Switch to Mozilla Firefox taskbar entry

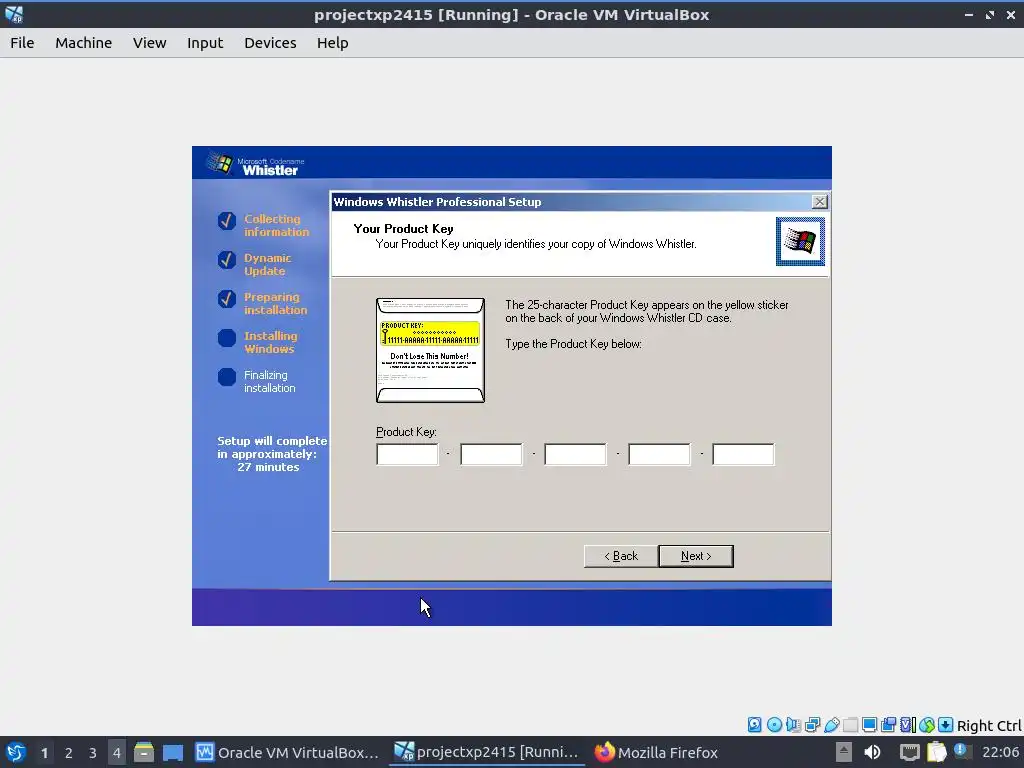coord(656,752)
